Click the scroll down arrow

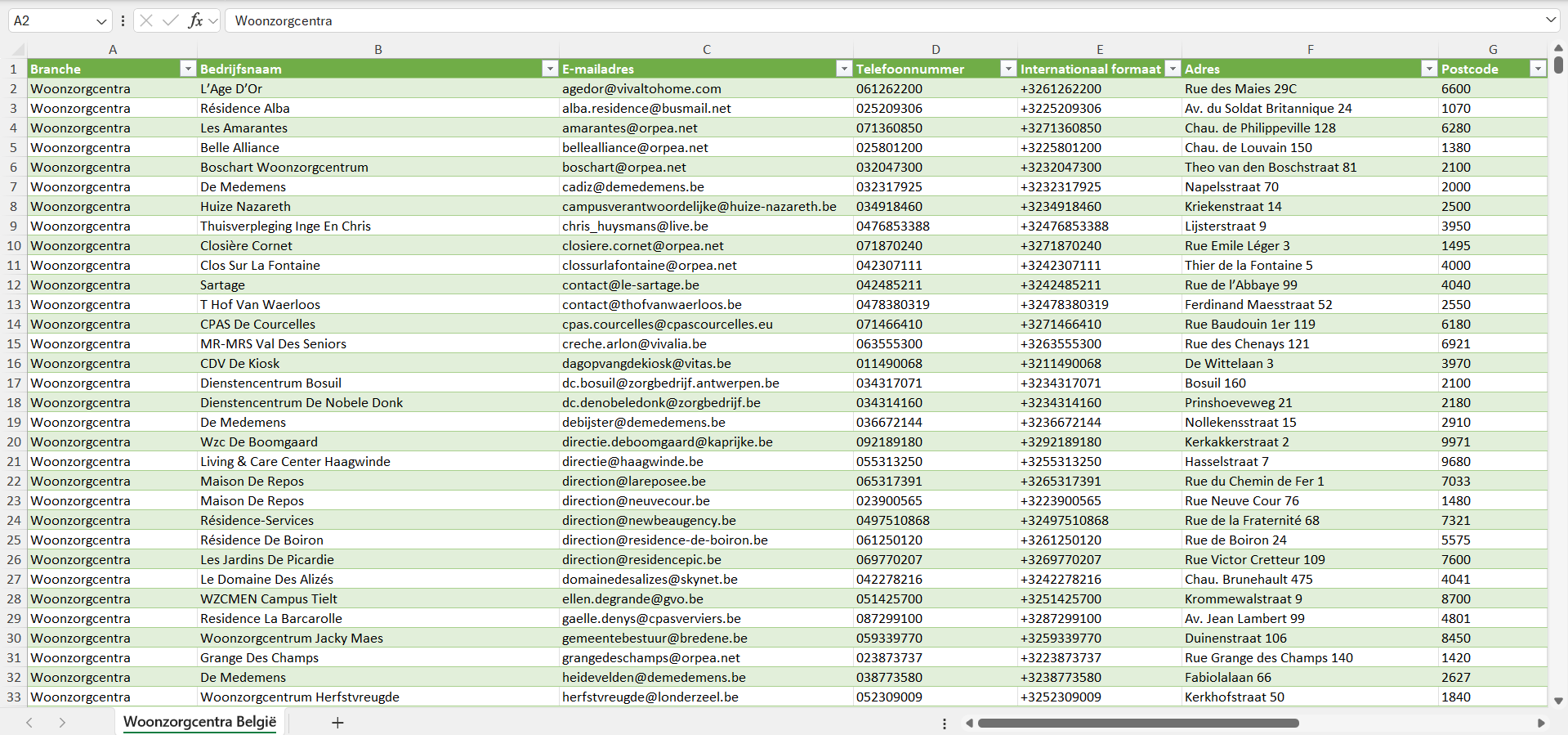tap(1558, 701)
